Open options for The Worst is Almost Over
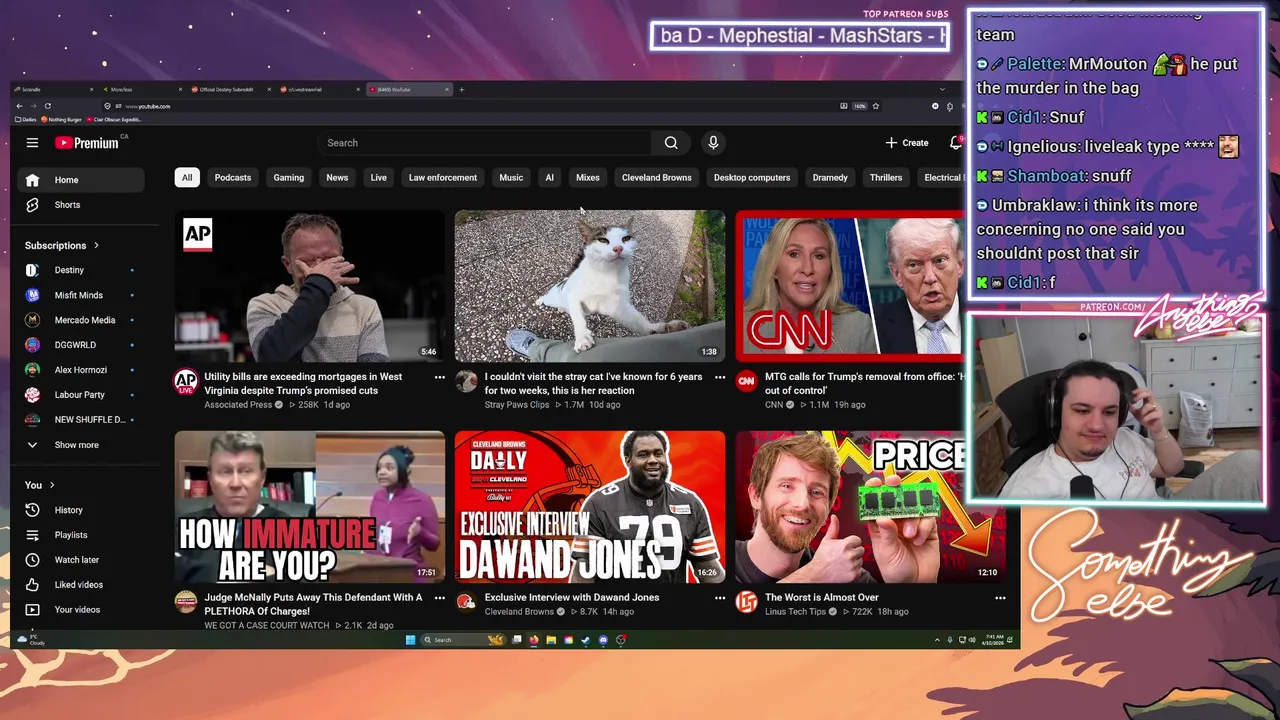 [x=999, y=598]
